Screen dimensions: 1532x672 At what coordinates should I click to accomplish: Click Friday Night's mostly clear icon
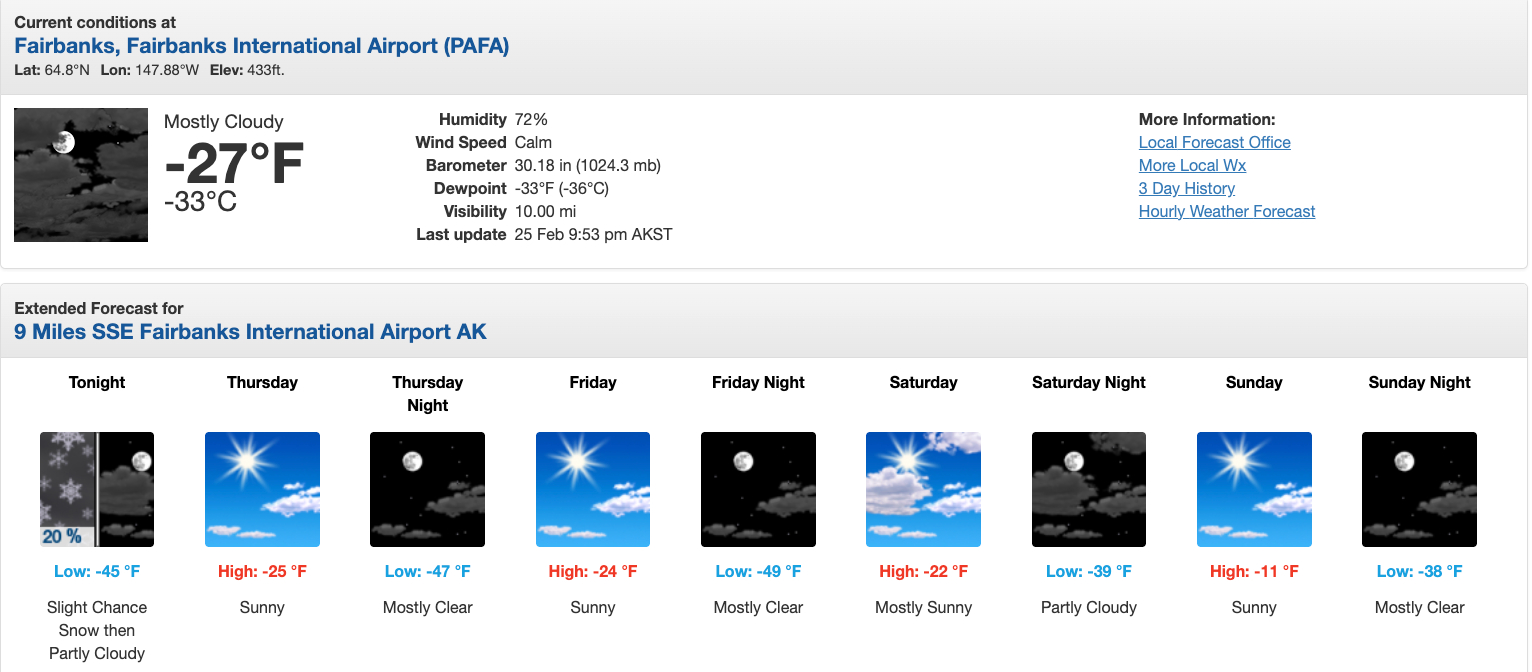[x=758, y=489]
